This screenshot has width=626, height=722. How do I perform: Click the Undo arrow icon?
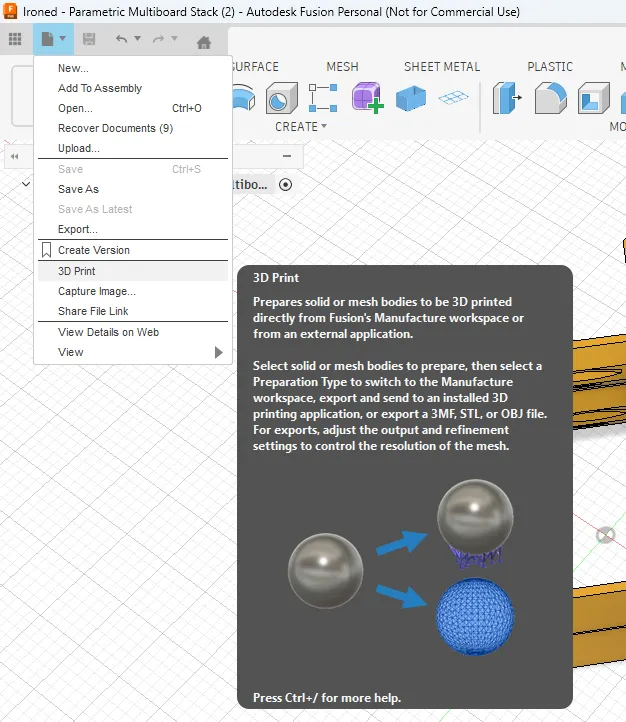click(122, 39)
